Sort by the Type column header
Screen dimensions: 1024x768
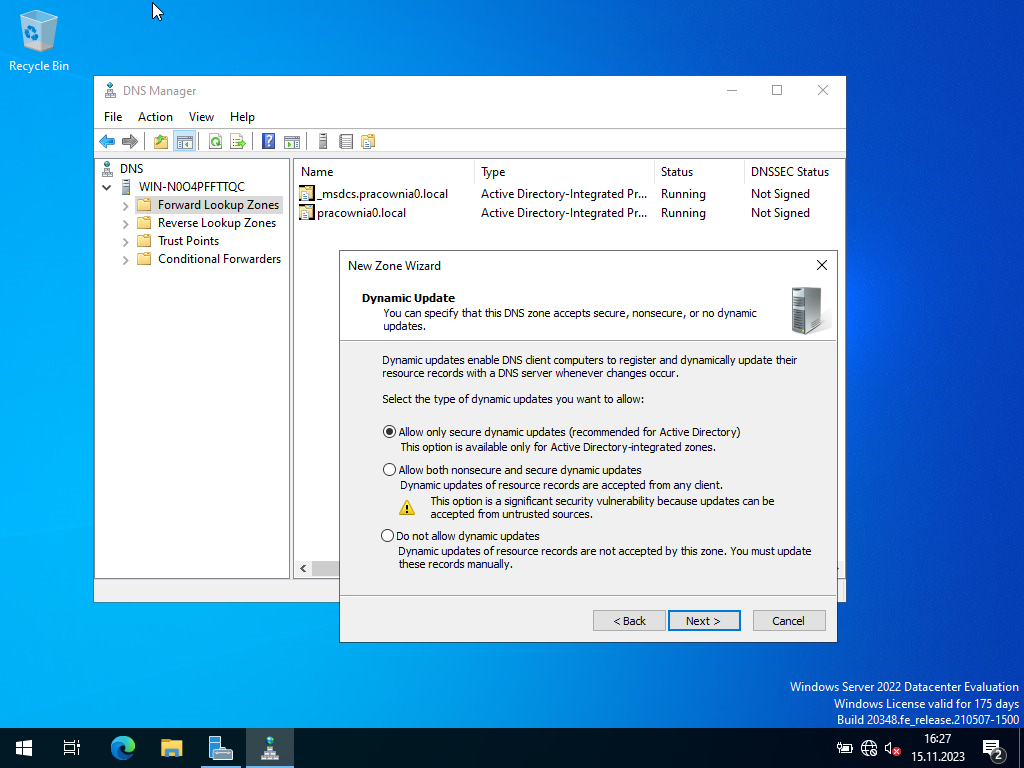click(x=564, y=172)
